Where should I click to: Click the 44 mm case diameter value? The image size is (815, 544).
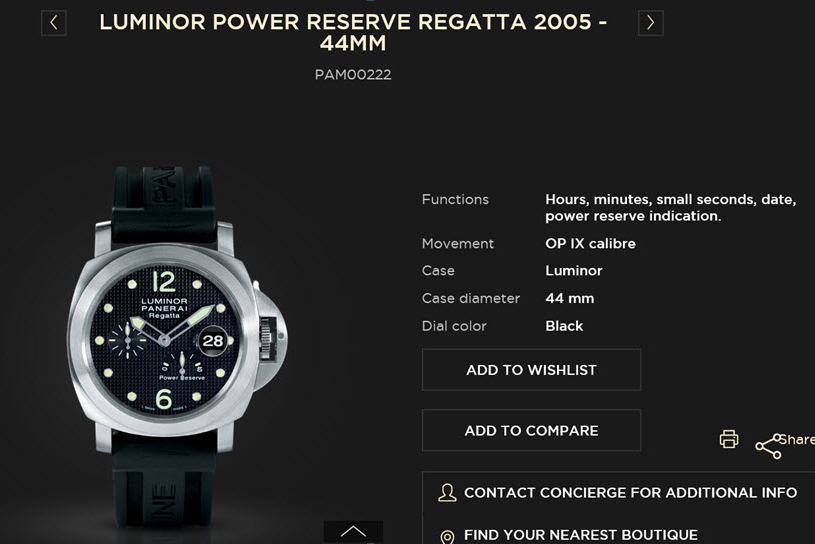(570, 298)
